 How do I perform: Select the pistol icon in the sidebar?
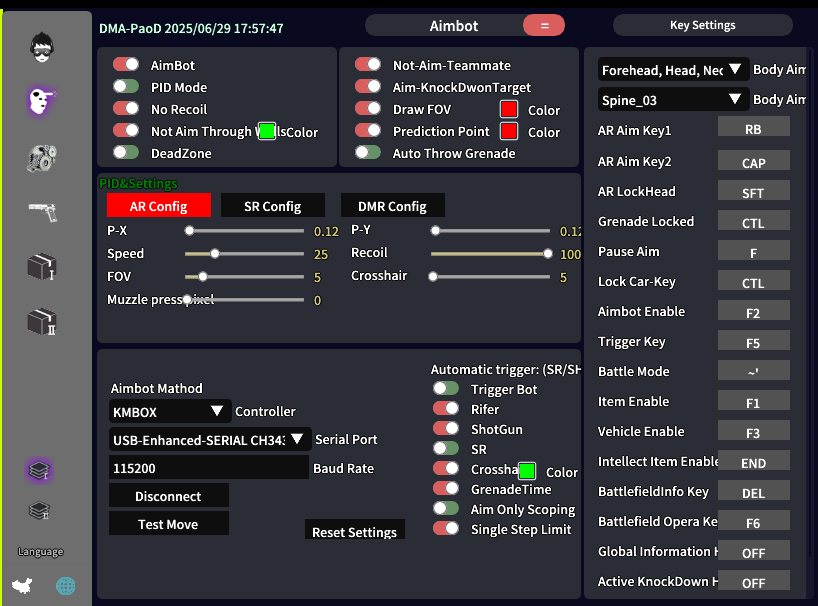[43, 212]
